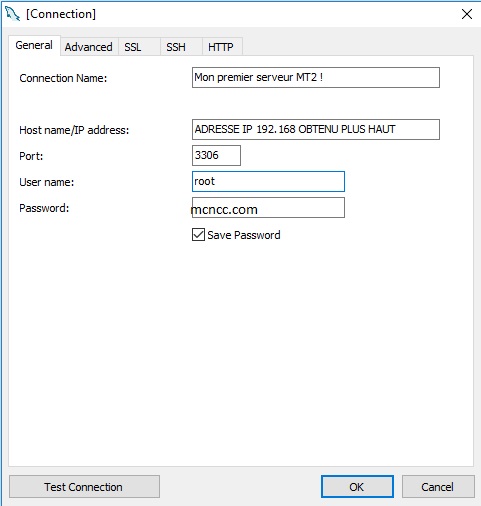Click the [Connection] title bar text
This screenshot has width=481, height=506.
click(x=61, y=14)
